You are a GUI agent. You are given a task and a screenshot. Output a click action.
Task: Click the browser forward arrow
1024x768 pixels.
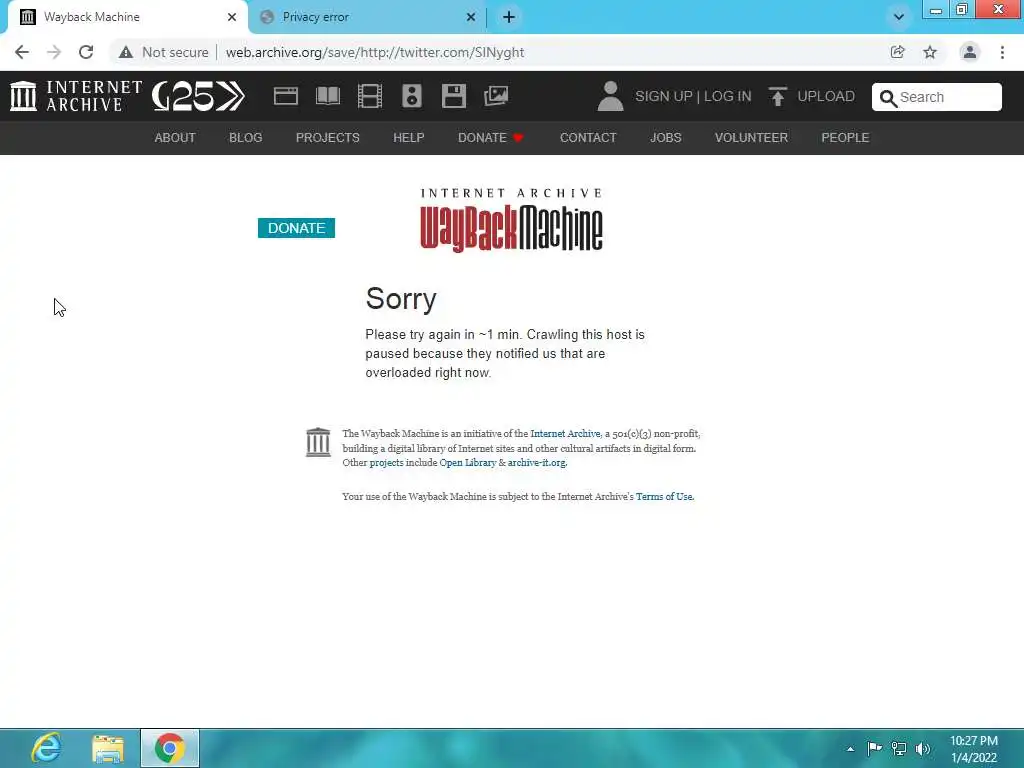(54, 52)
